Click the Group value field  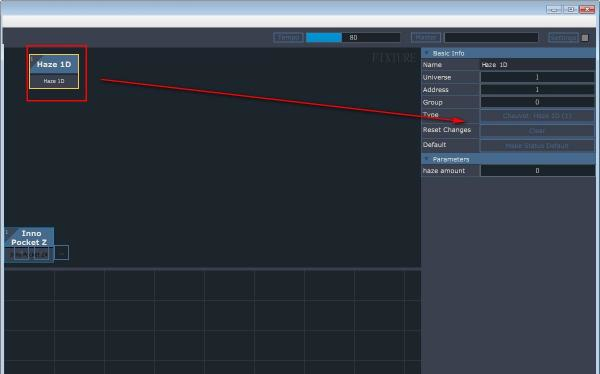click(x=537, y=102)
